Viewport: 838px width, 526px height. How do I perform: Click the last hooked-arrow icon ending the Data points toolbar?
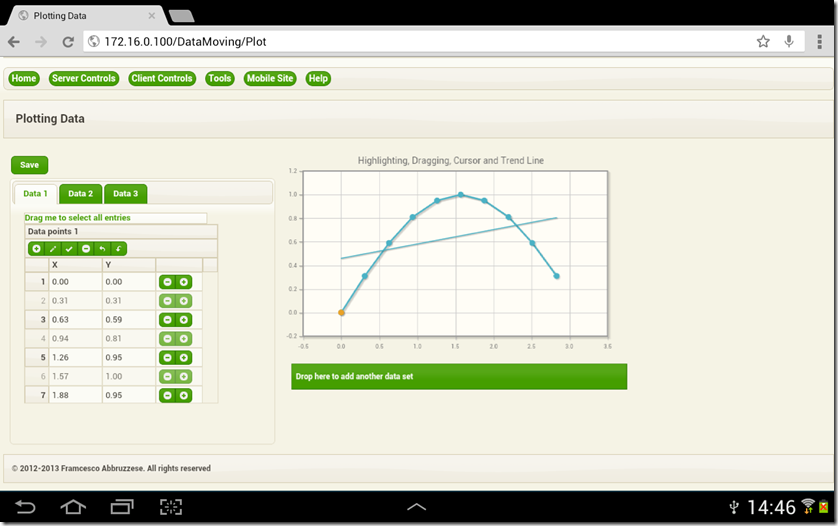[x=118, y=249]
